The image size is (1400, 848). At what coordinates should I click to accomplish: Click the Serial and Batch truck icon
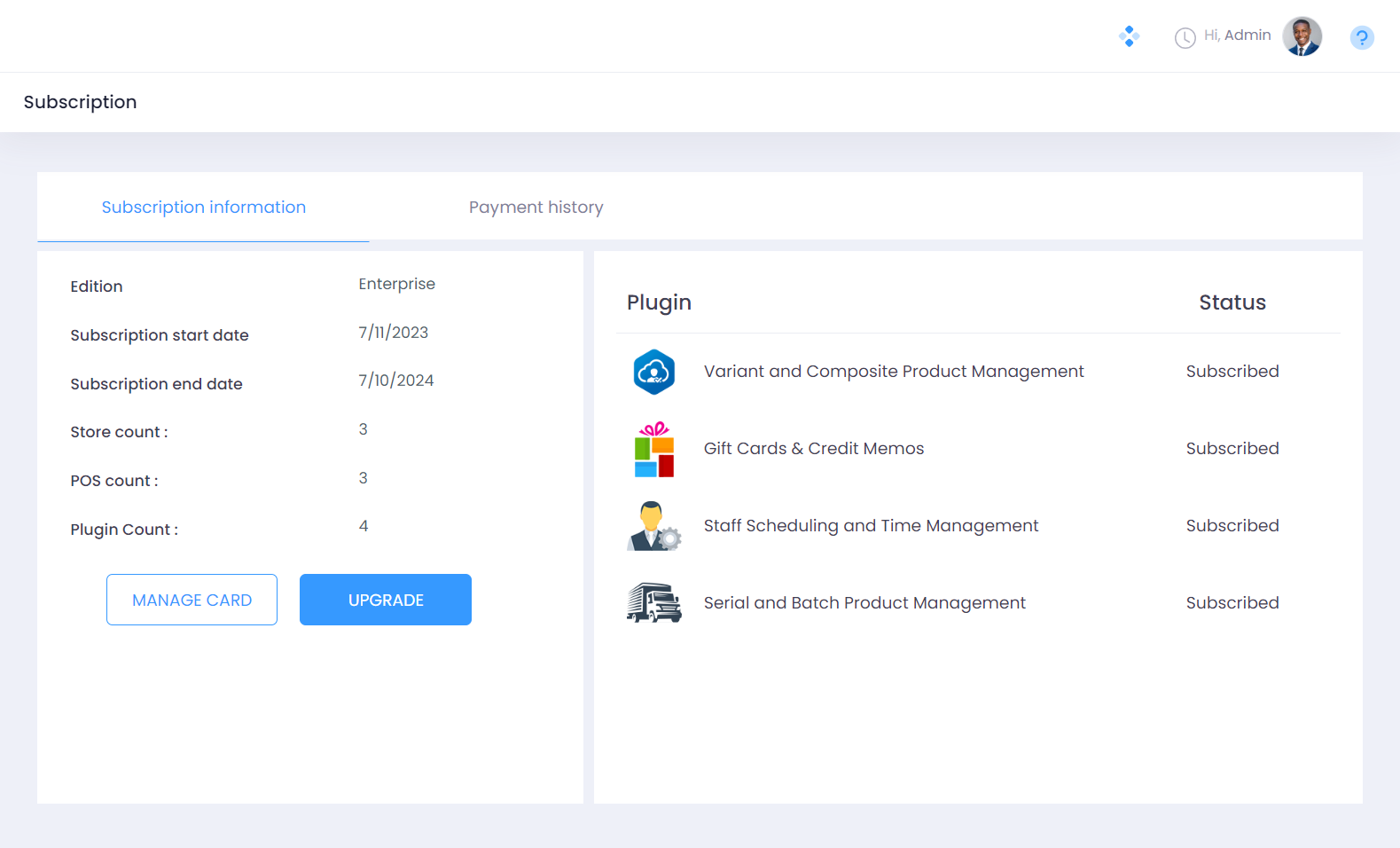click(653, 603)
